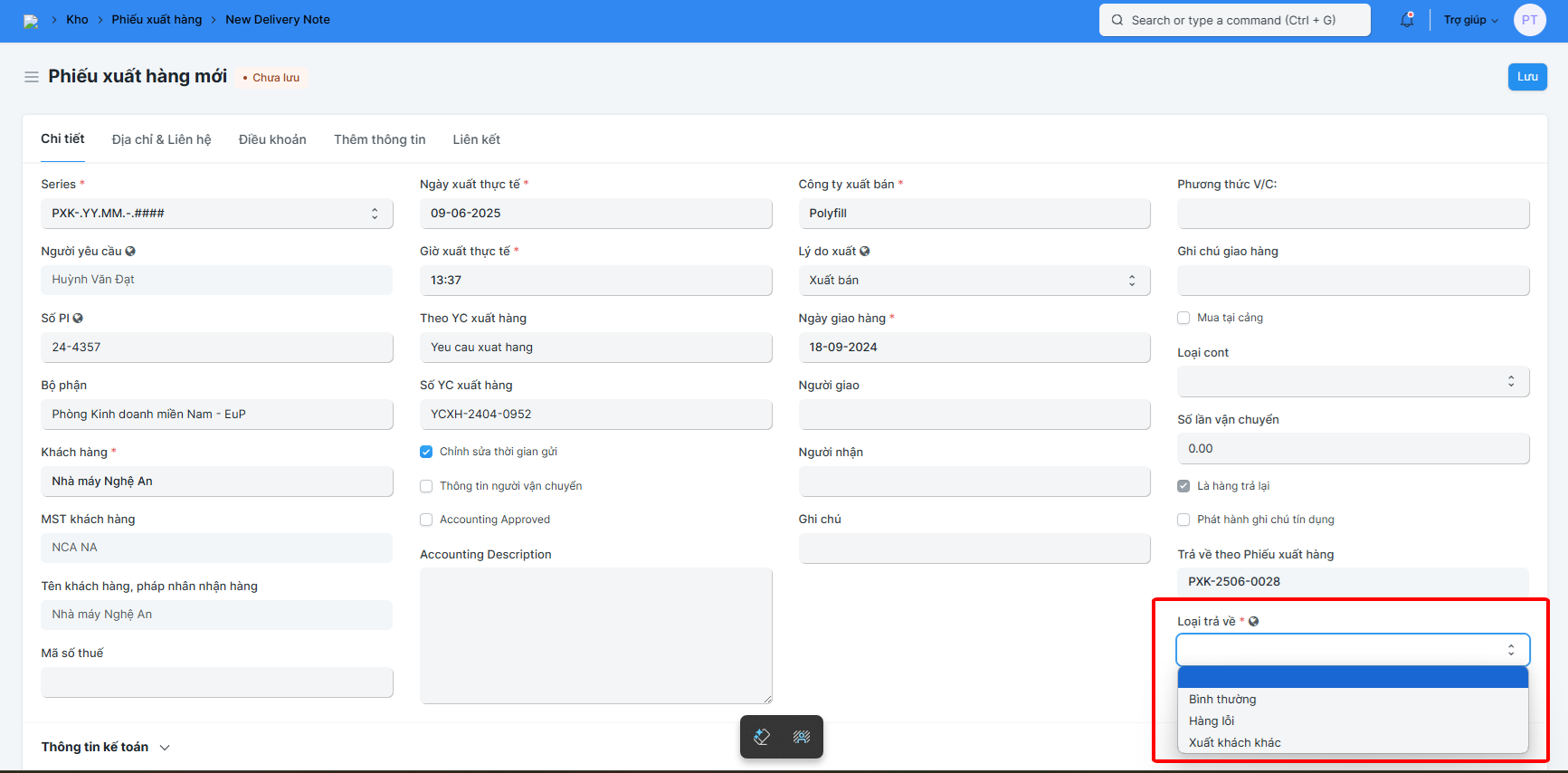Click the notification bell icon
The height and width of the screenshot is (773, 1568).
pyautogui.click(x=1407, y=20)
